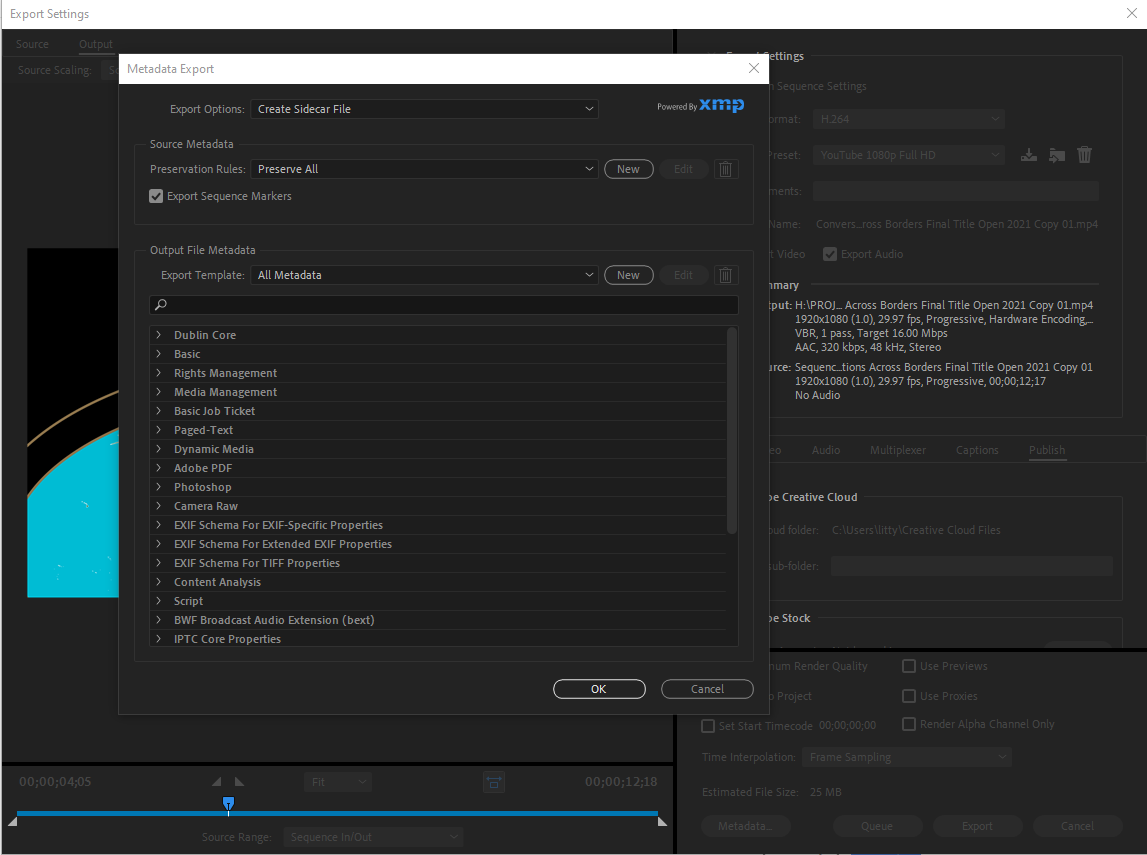Click the trash icon beside Export Template

coord(725,275)
